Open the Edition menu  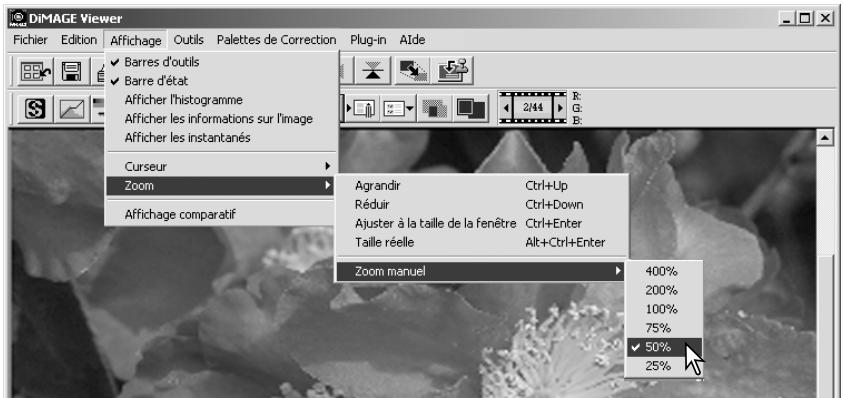[x=78, y=40]
